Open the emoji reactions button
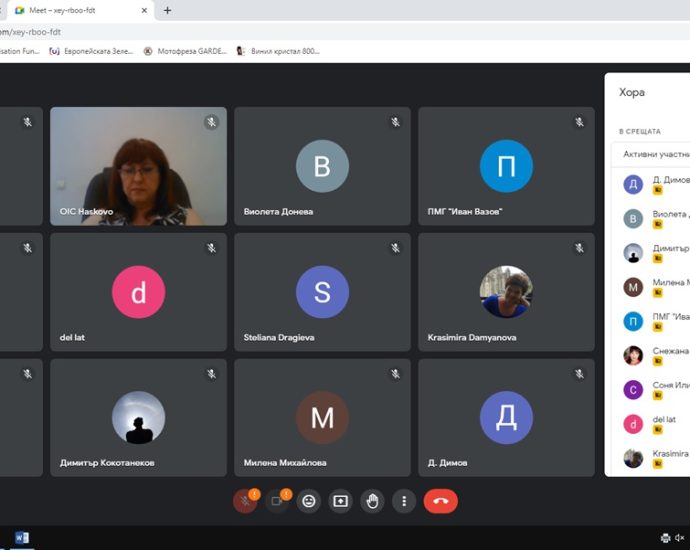The width and height of the screenshot is (690, 550). [x=308, y=501]
